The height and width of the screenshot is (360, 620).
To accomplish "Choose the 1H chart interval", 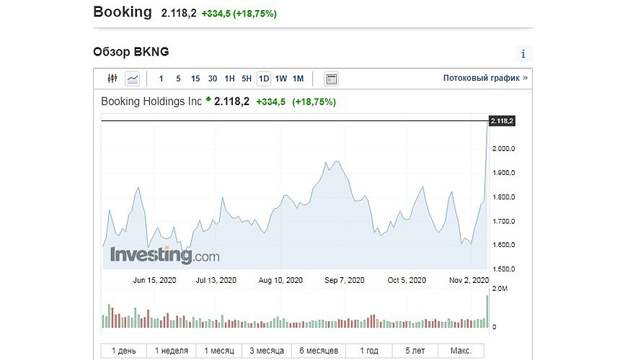I will tap(230, 79).
